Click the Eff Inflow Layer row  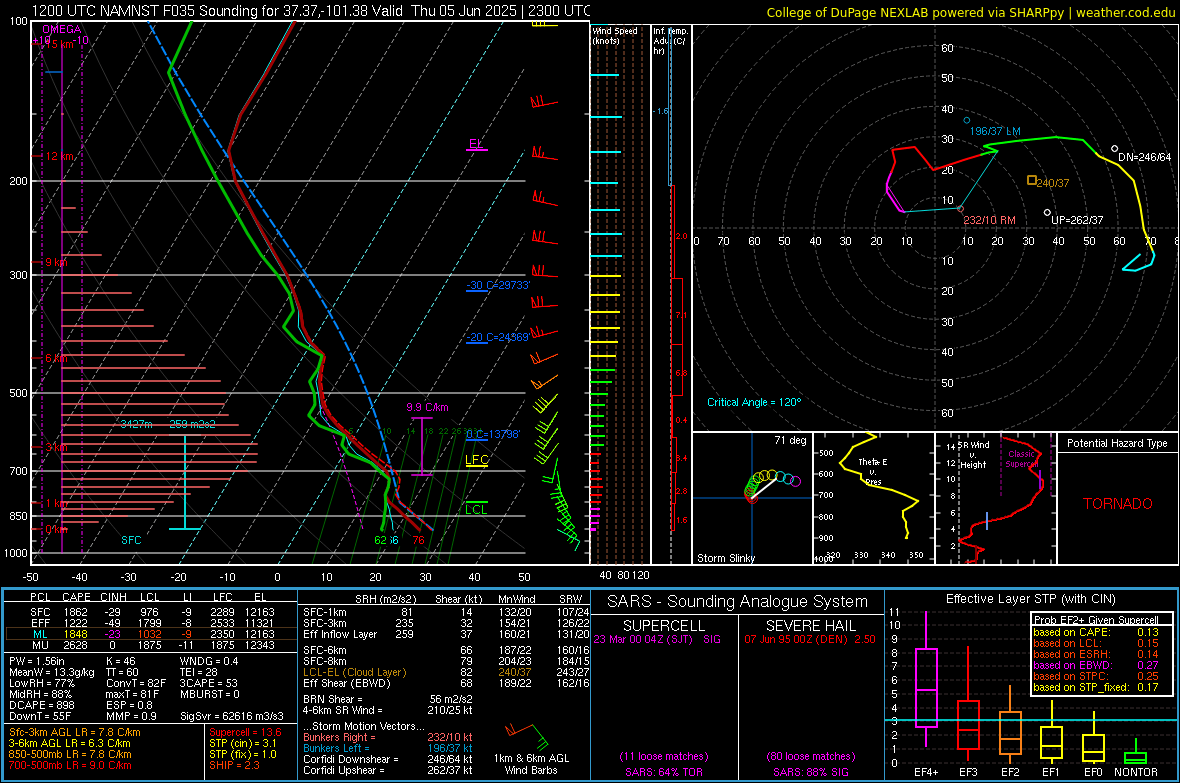[446, 634]
